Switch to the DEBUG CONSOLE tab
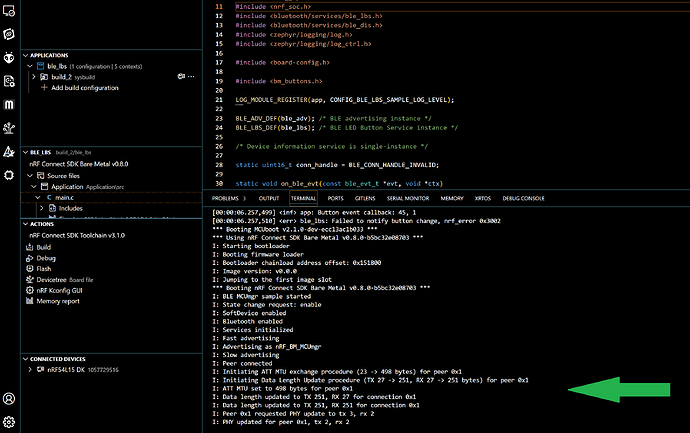The image size is (690, 433). tap(523, 198)
